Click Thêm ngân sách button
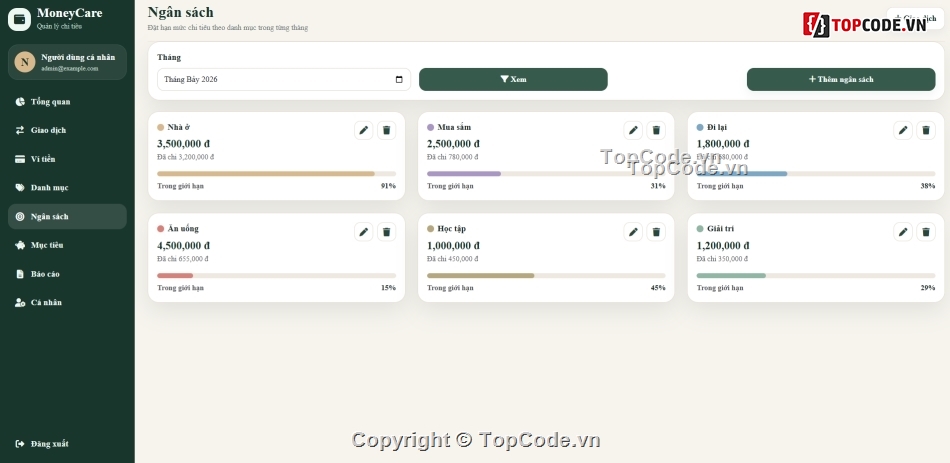Image resolution: width=950 pixels, height=463 pixels. click(841, 79)
